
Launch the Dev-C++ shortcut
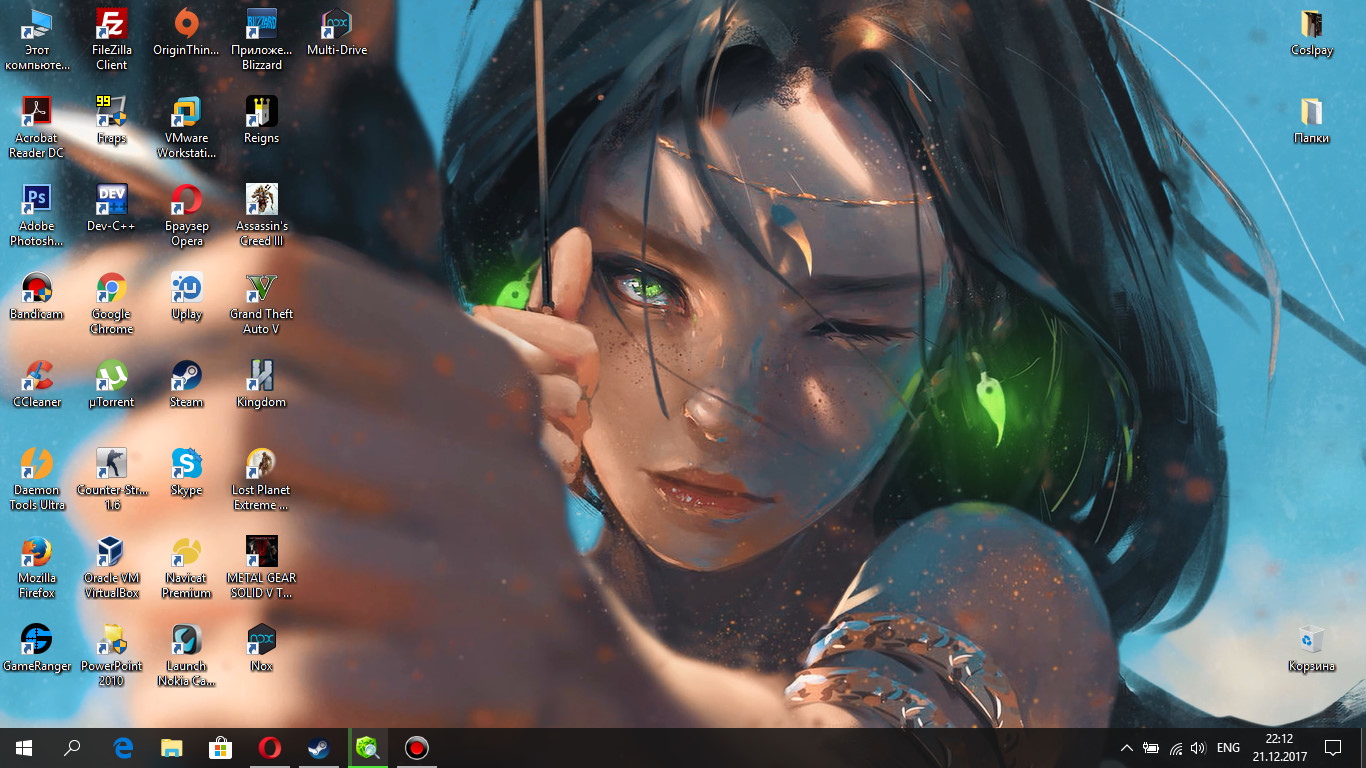click(112, 209)
